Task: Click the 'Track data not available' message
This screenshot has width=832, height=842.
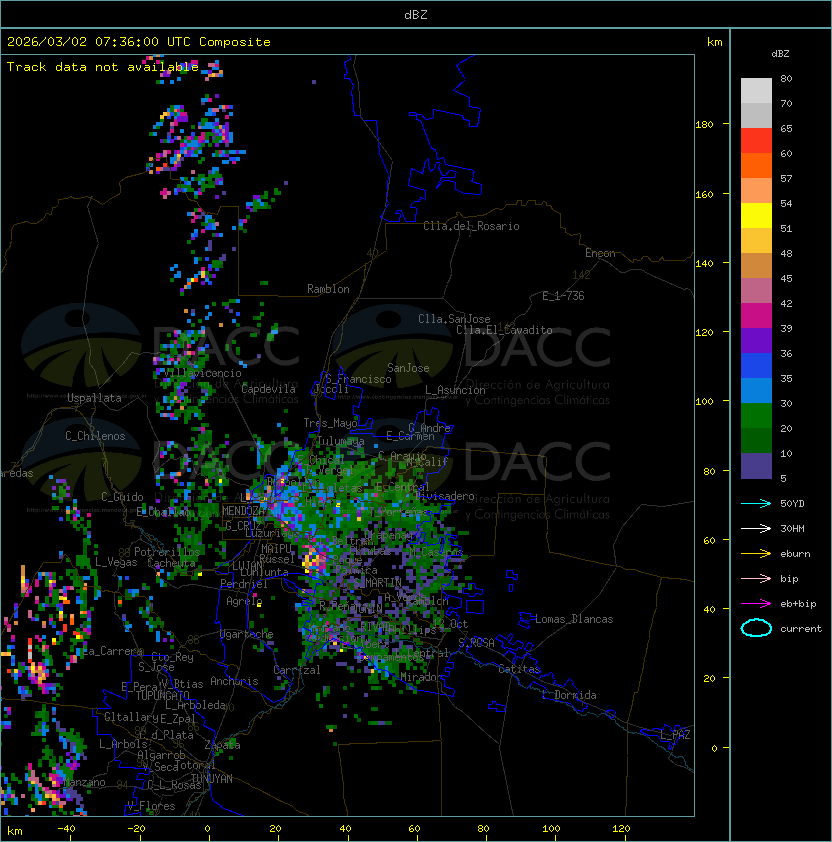Action: pos(103,67)
